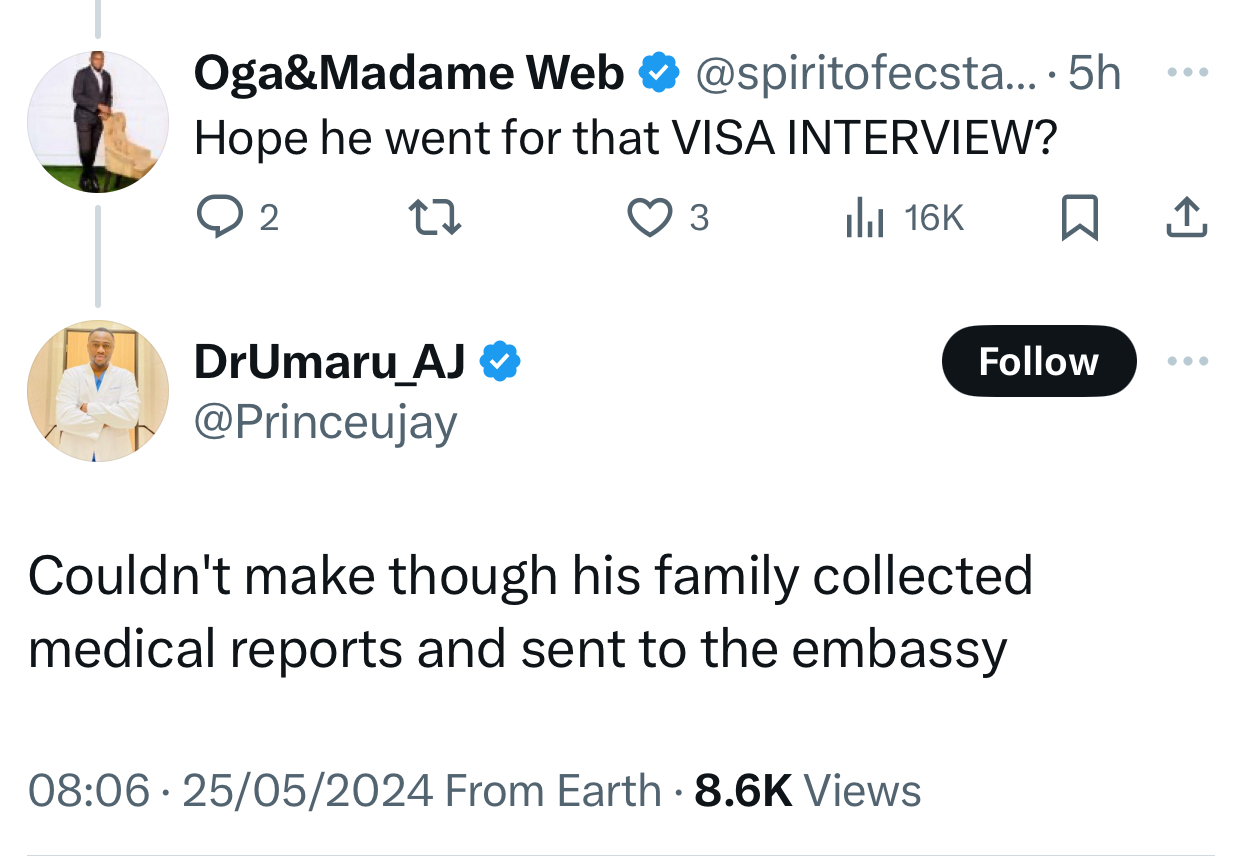The width and height of the screenshot is (1242, 865).
Task: Open the @Princeujay handle
Action: coord(325,423)
